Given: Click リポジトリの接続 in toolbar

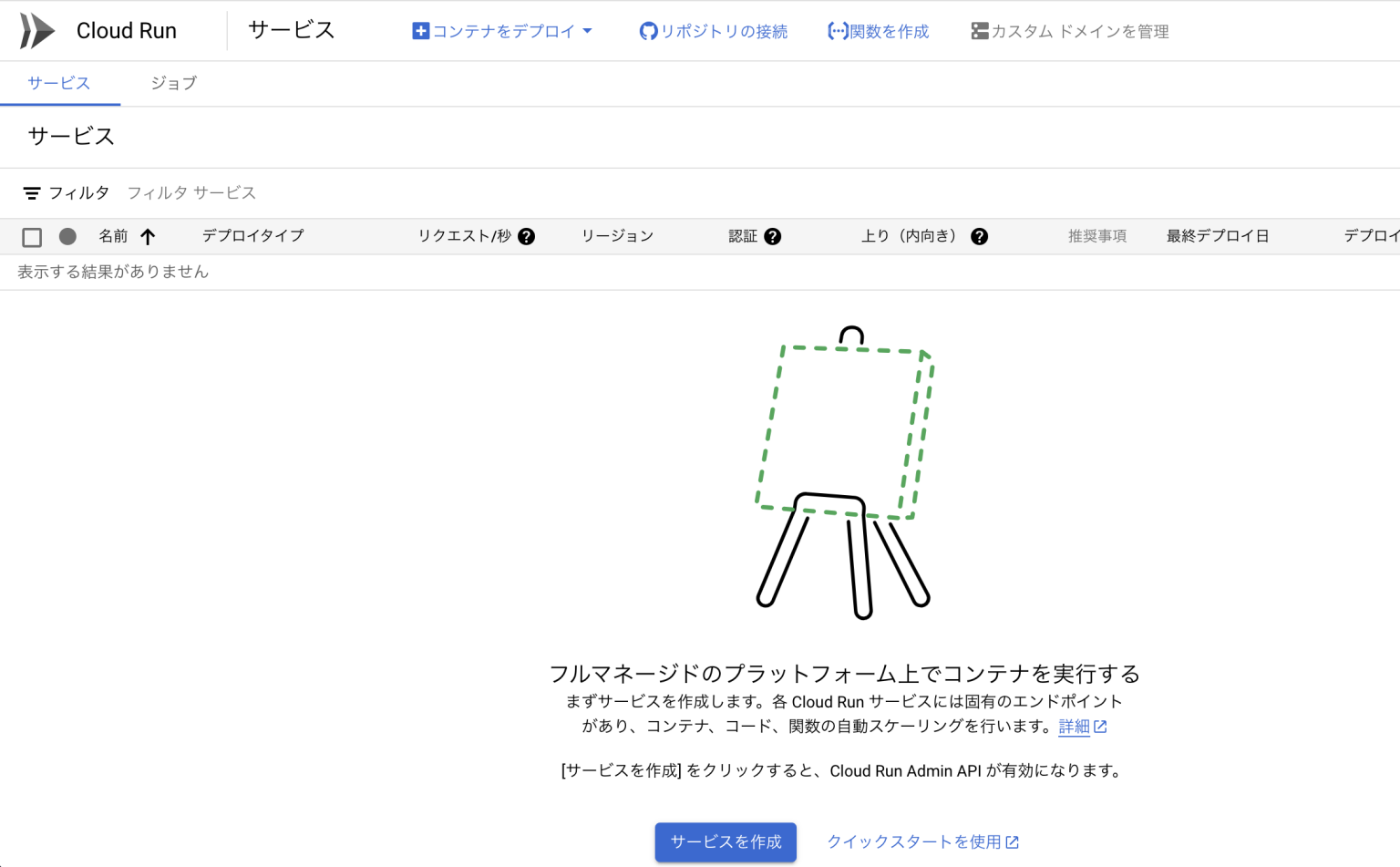Looking at the screenshot, I should (713, 31).
